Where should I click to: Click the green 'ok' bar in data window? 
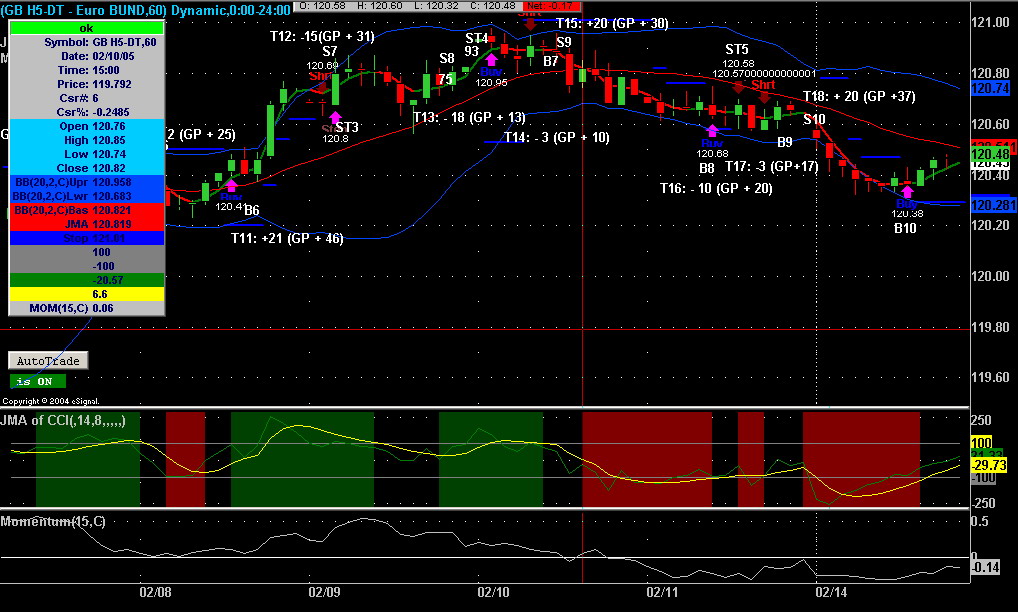tap(86, 28)
